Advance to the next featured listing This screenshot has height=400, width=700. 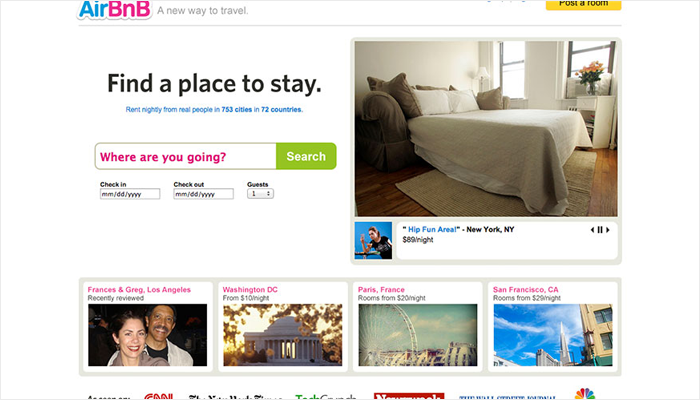click(608, 230)
